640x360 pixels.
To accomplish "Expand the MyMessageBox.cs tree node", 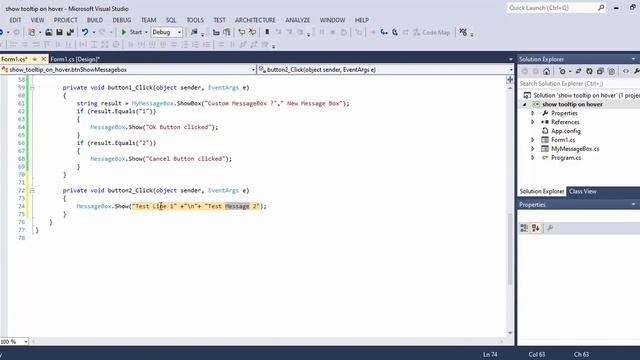I will pyautogui.click(x=533, y=149).
